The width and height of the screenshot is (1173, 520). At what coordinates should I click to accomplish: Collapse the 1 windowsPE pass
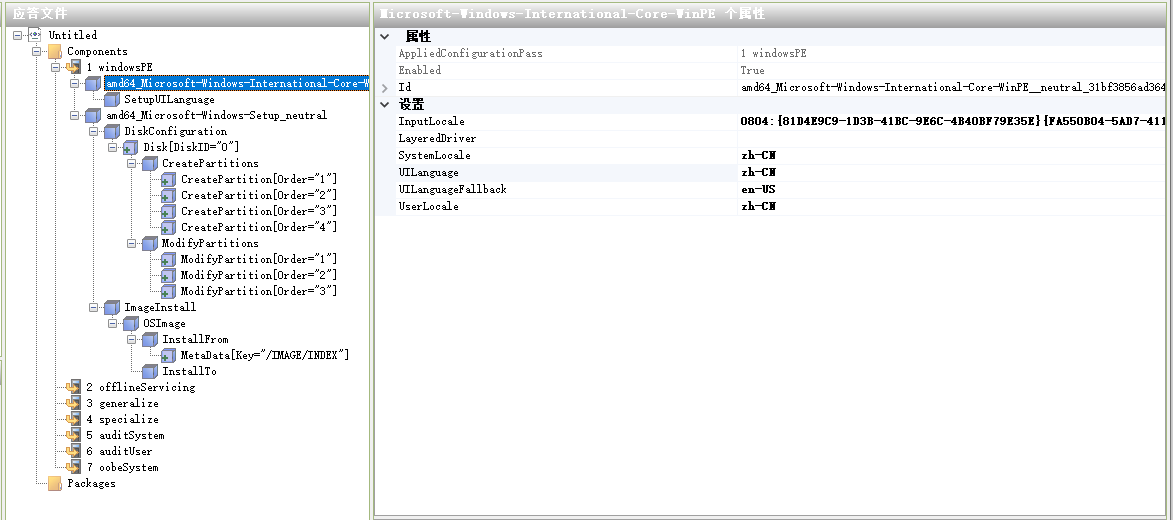coord(55,67)
